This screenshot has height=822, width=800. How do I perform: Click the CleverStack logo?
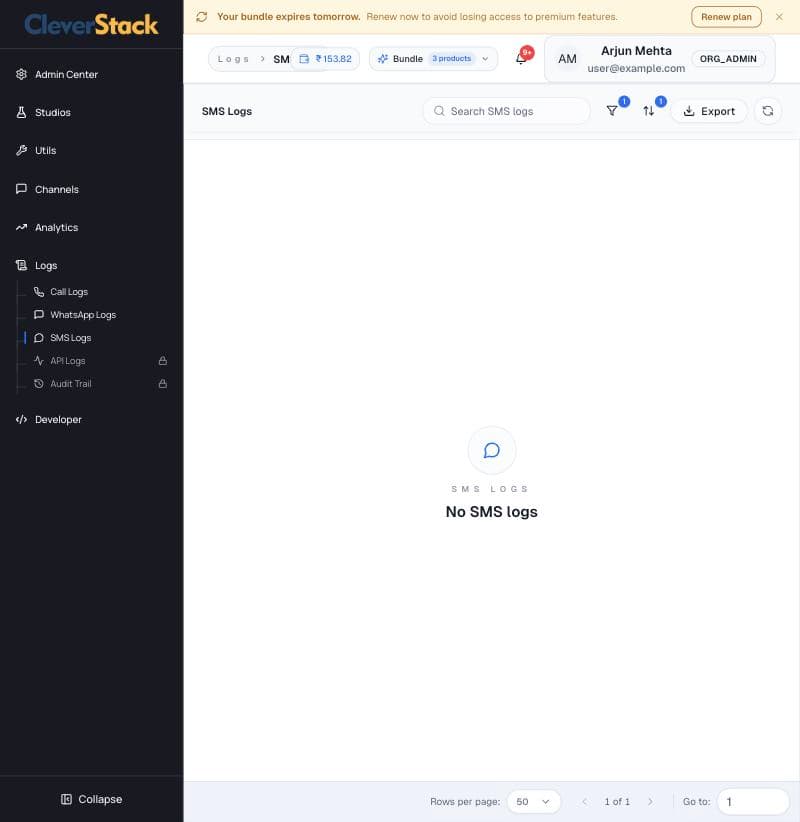tap(91, 25)
